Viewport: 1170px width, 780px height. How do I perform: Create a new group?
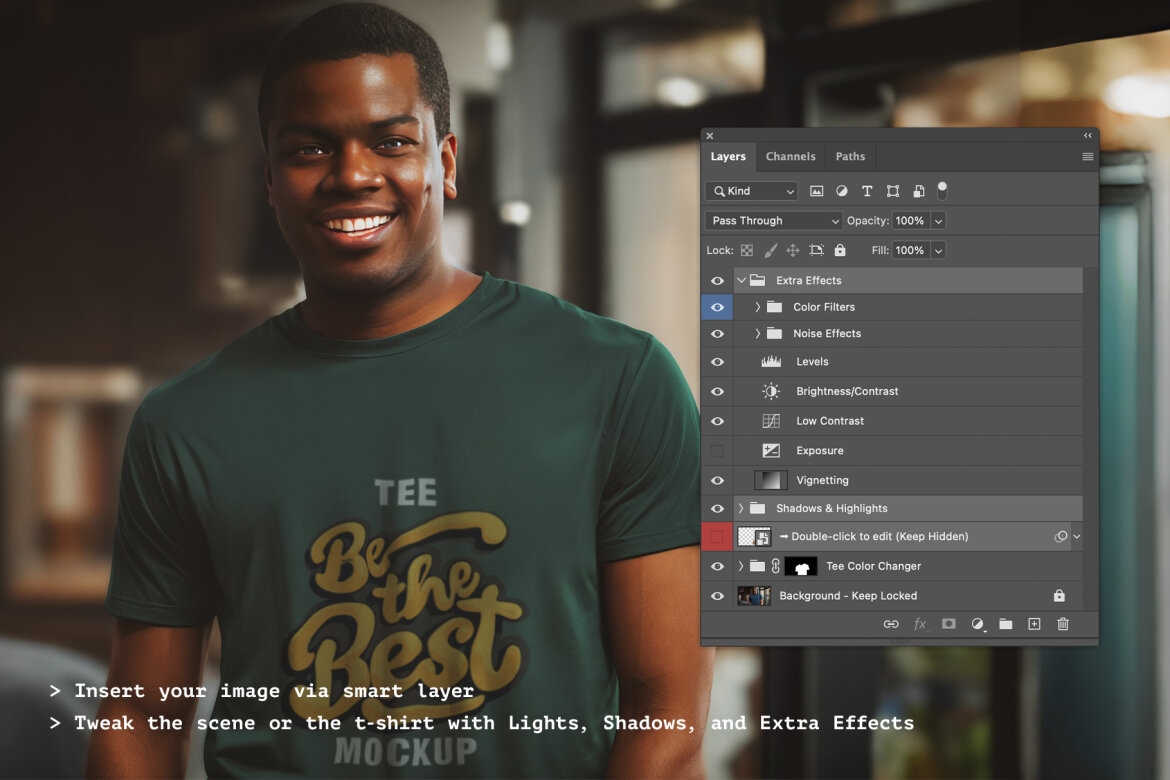point(1006,624)
